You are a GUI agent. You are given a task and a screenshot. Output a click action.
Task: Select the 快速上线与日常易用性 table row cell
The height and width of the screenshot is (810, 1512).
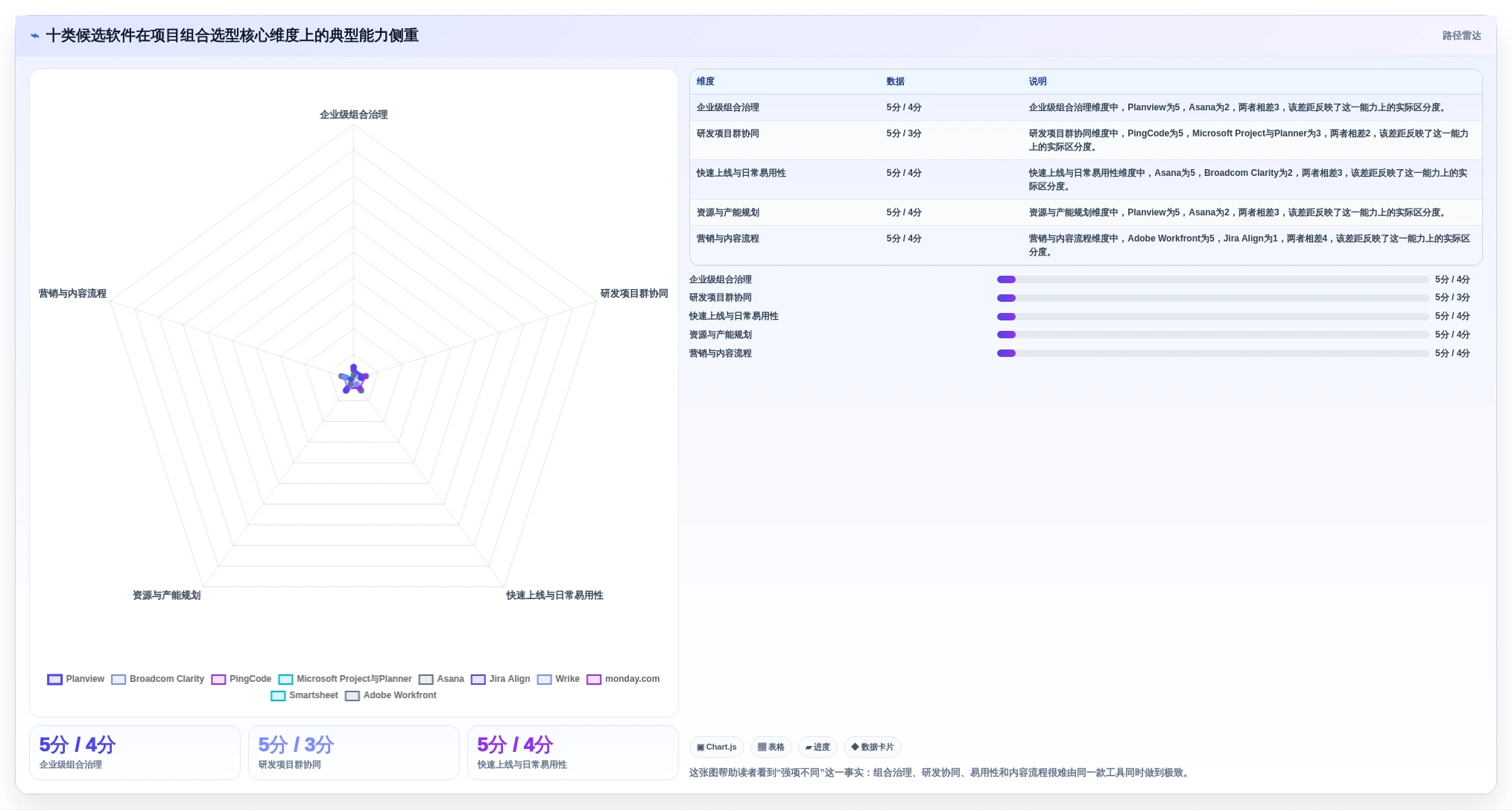pyautogui.click(x=741, y=173)
